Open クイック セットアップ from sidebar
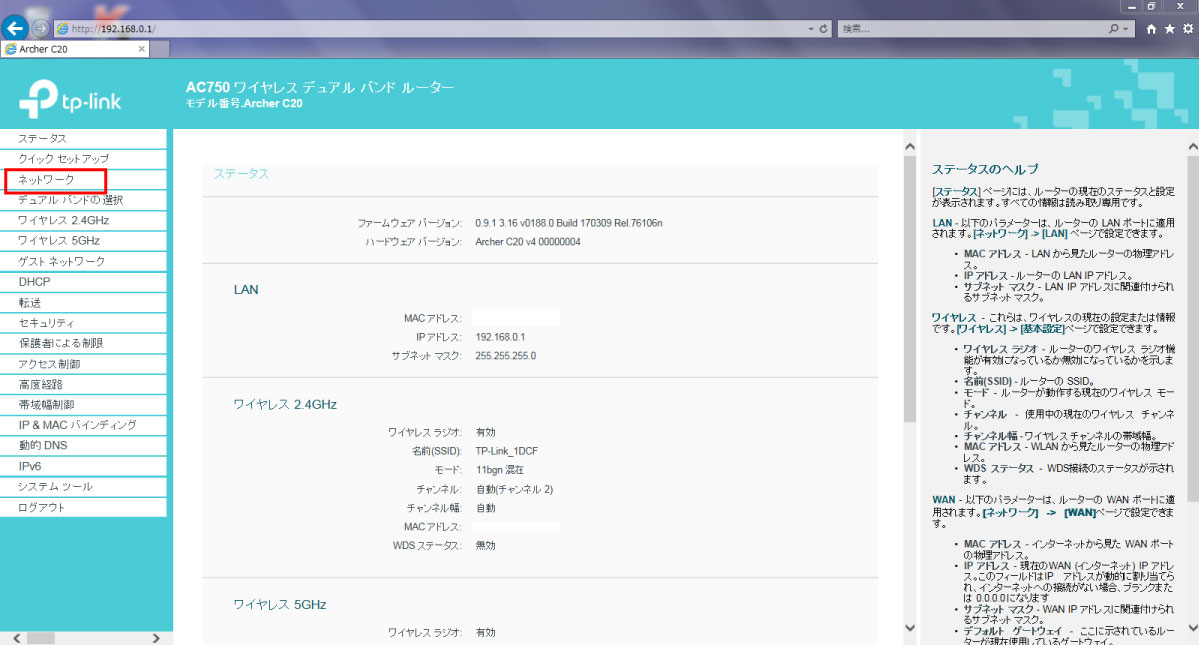This screenshot has height=645, width=1199. 63,159
